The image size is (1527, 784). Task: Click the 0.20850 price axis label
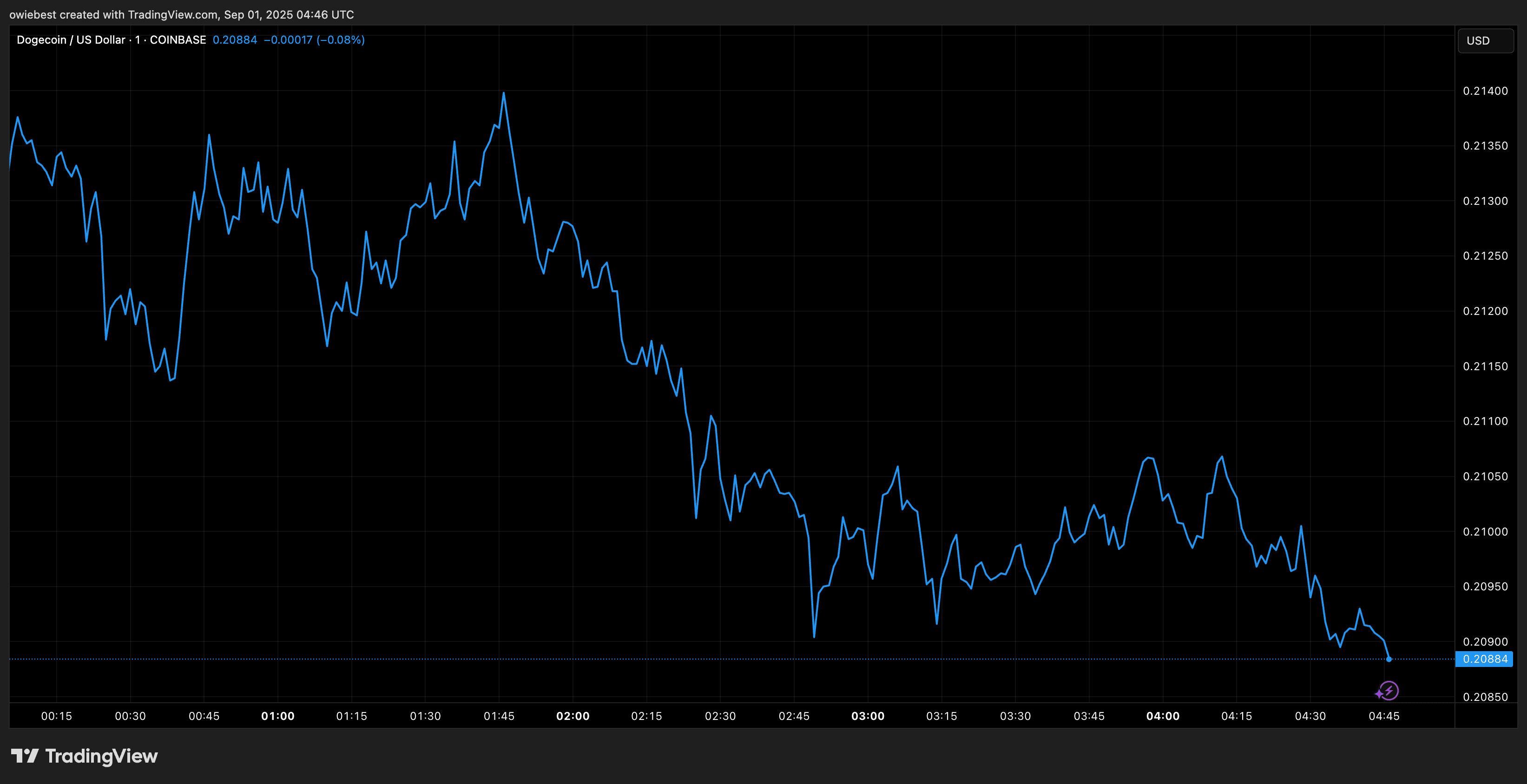pos(1485,697)
